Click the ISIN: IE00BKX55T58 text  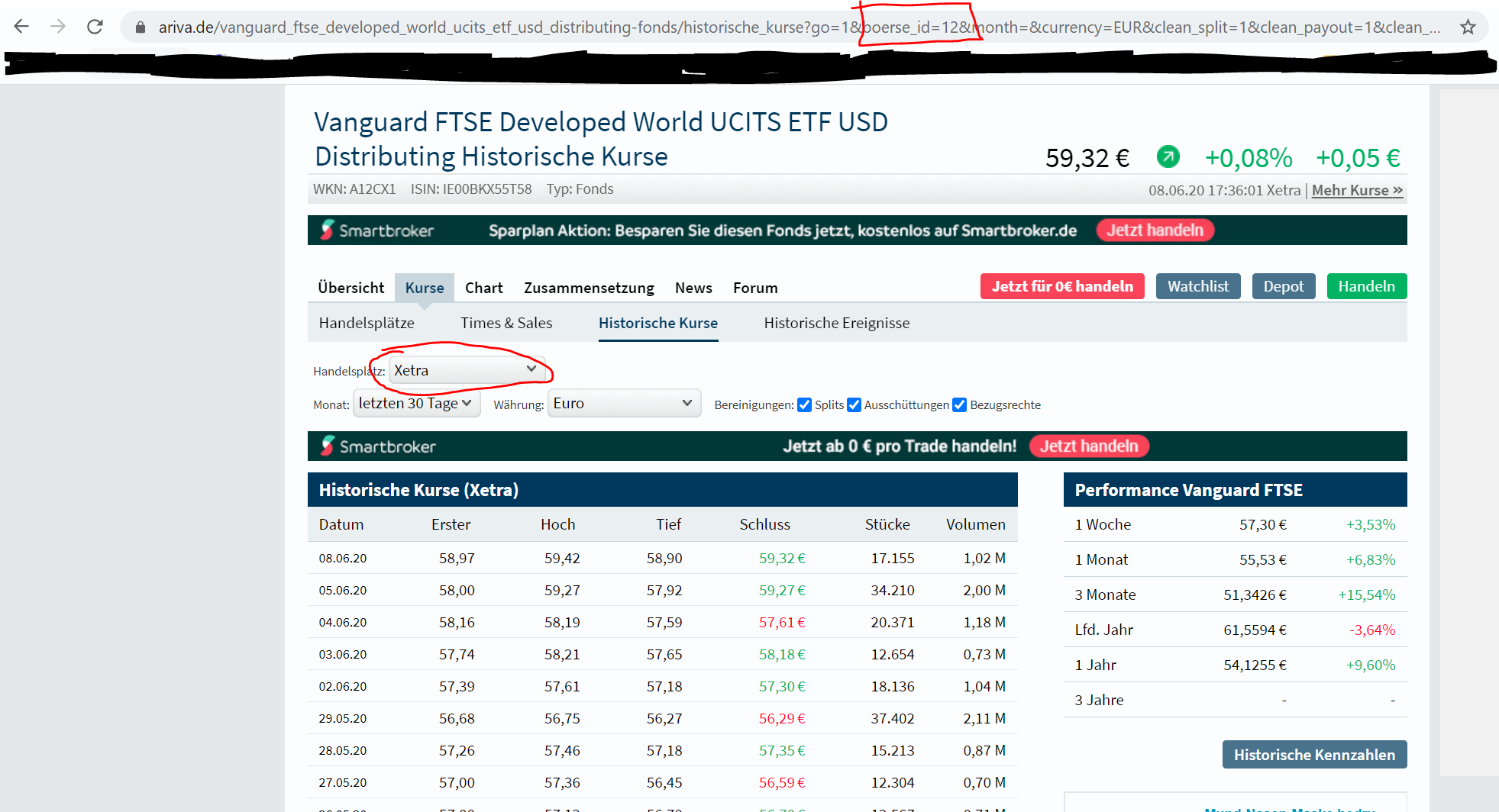471,189
